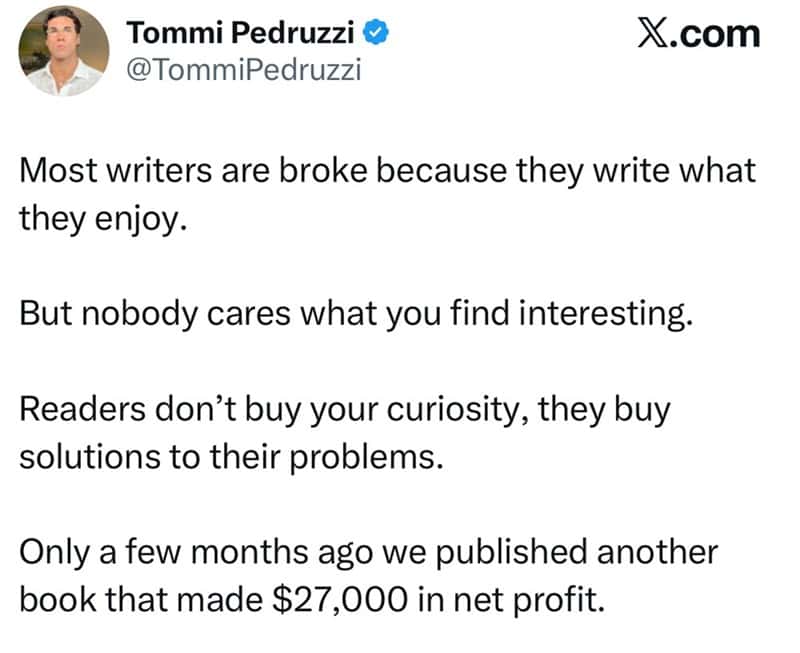Click the blue verified checkmark badge
This screenshot has height=653, width=800.
[376, 33]
